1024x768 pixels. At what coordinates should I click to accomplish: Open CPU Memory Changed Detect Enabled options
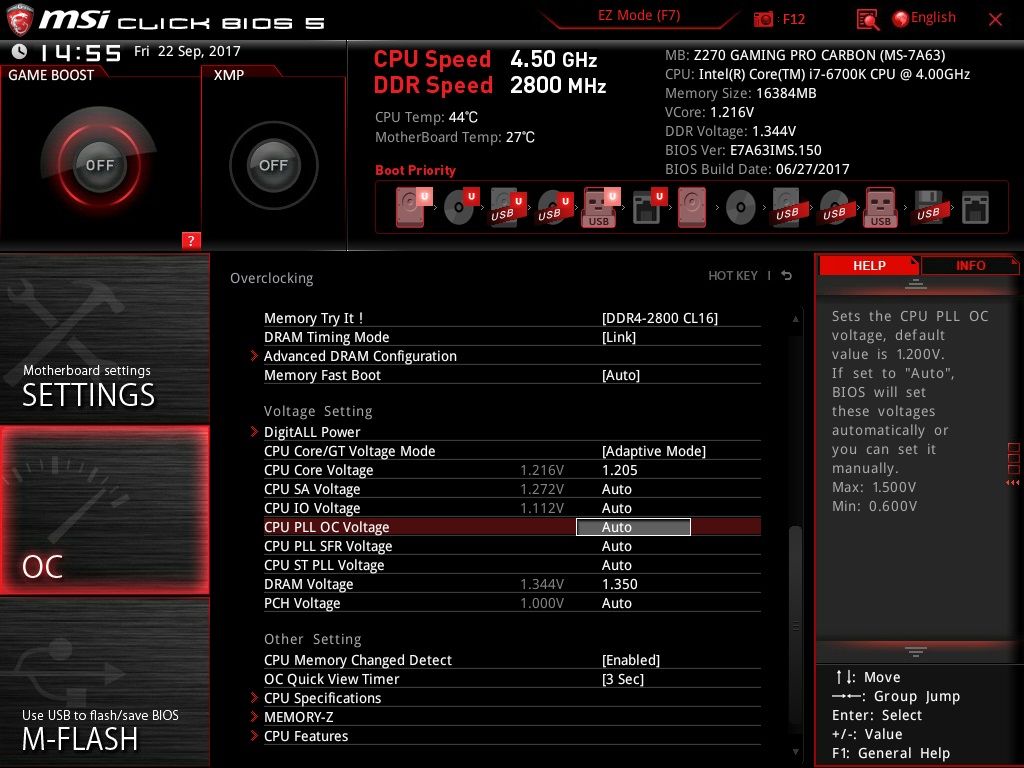(x=631, y=660)
